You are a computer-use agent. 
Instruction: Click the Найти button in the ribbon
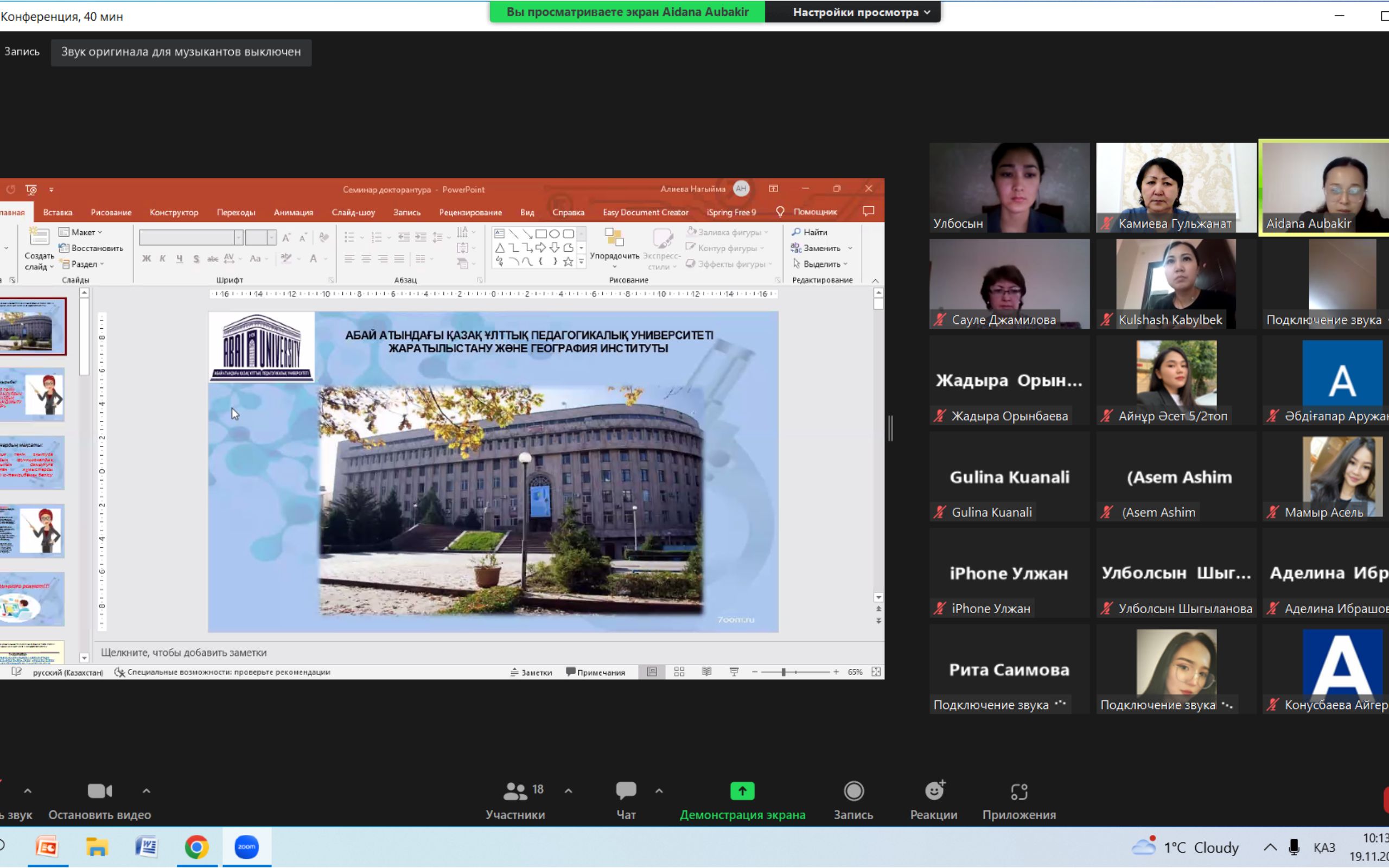(x=810, y=232)
